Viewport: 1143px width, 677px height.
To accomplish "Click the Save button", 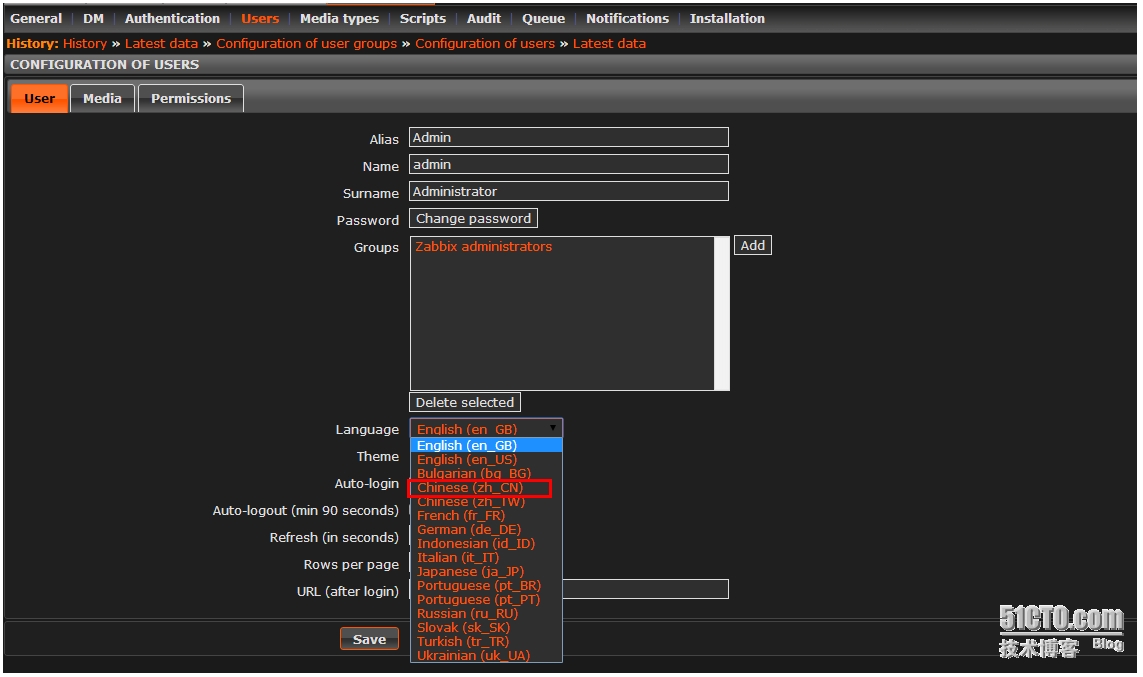I will click(x=370, y=639).
